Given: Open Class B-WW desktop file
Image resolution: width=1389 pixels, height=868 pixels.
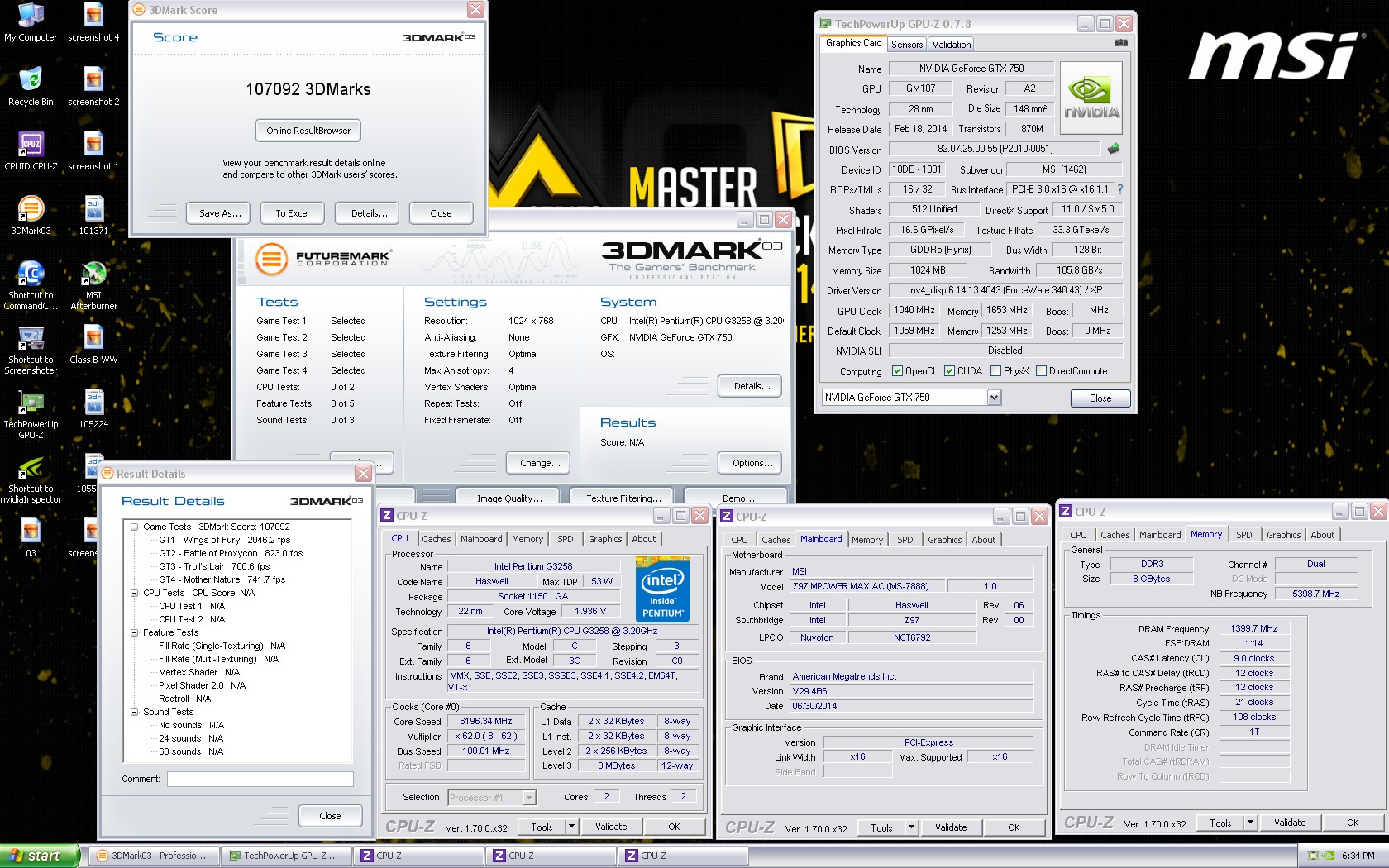Looking at the screenshot, I should [x=93, y=345].
